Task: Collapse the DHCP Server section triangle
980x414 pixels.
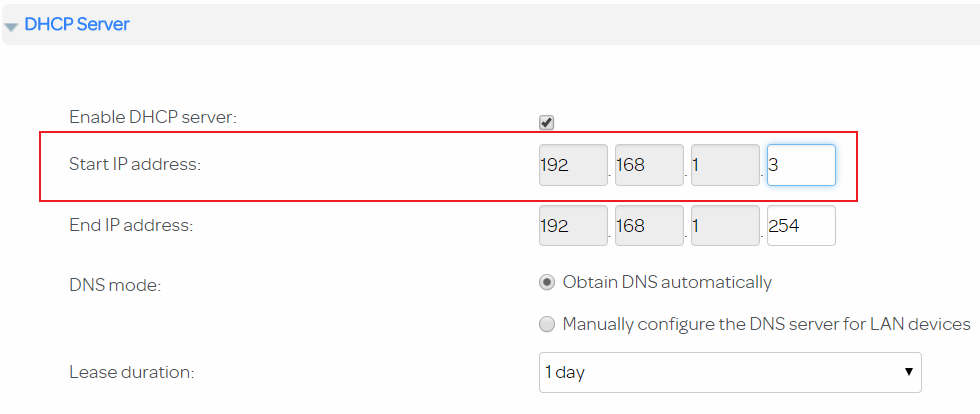Action: [x=11, y=26]
